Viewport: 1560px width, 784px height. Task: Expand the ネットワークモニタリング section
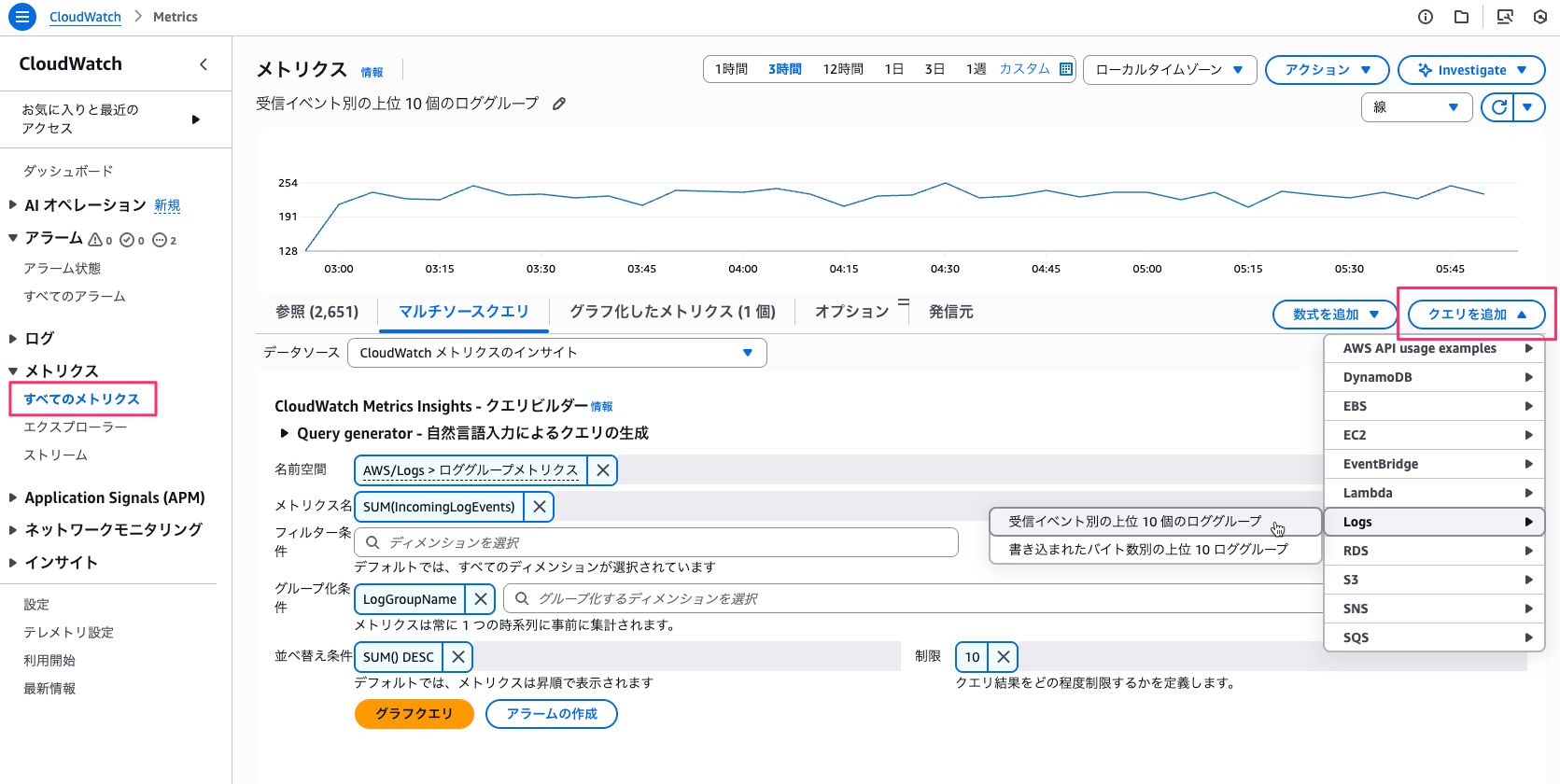tap(13, 530)
